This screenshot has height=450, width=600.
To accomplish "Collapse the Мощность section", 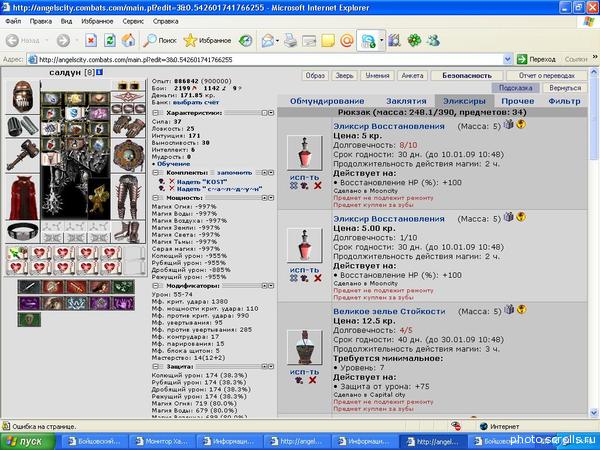I will click(156, 198).
